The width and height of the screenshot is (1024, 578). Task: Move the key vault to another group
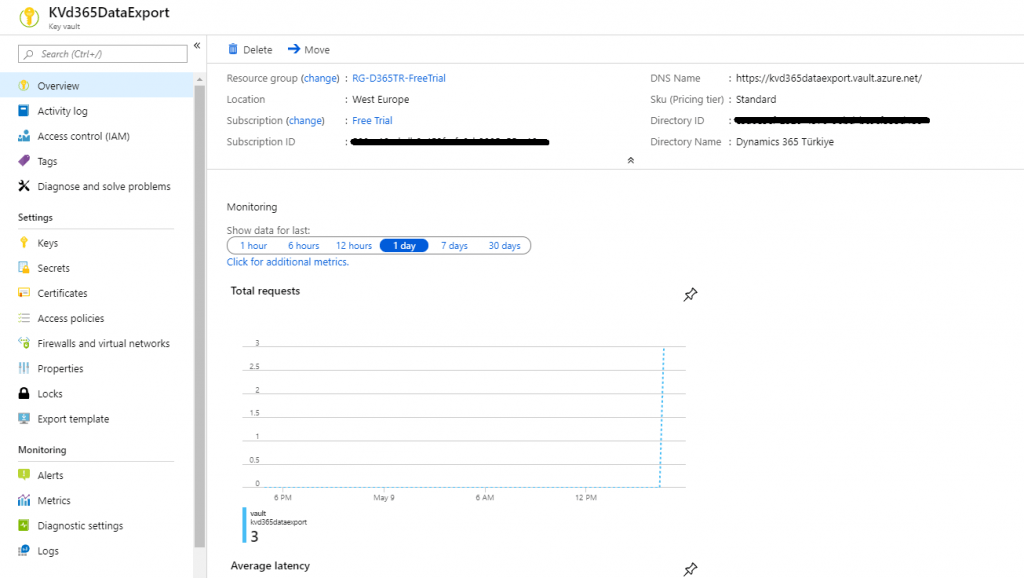click(x=309, y=50)
